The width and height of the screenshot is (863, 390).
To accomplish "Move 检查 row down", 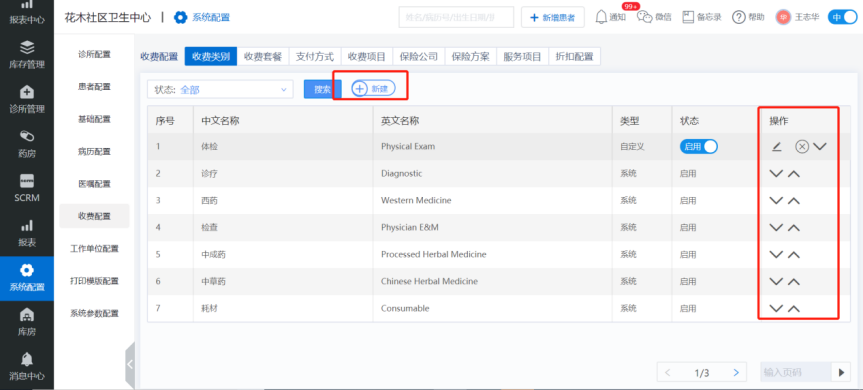I will pos(776,227).
